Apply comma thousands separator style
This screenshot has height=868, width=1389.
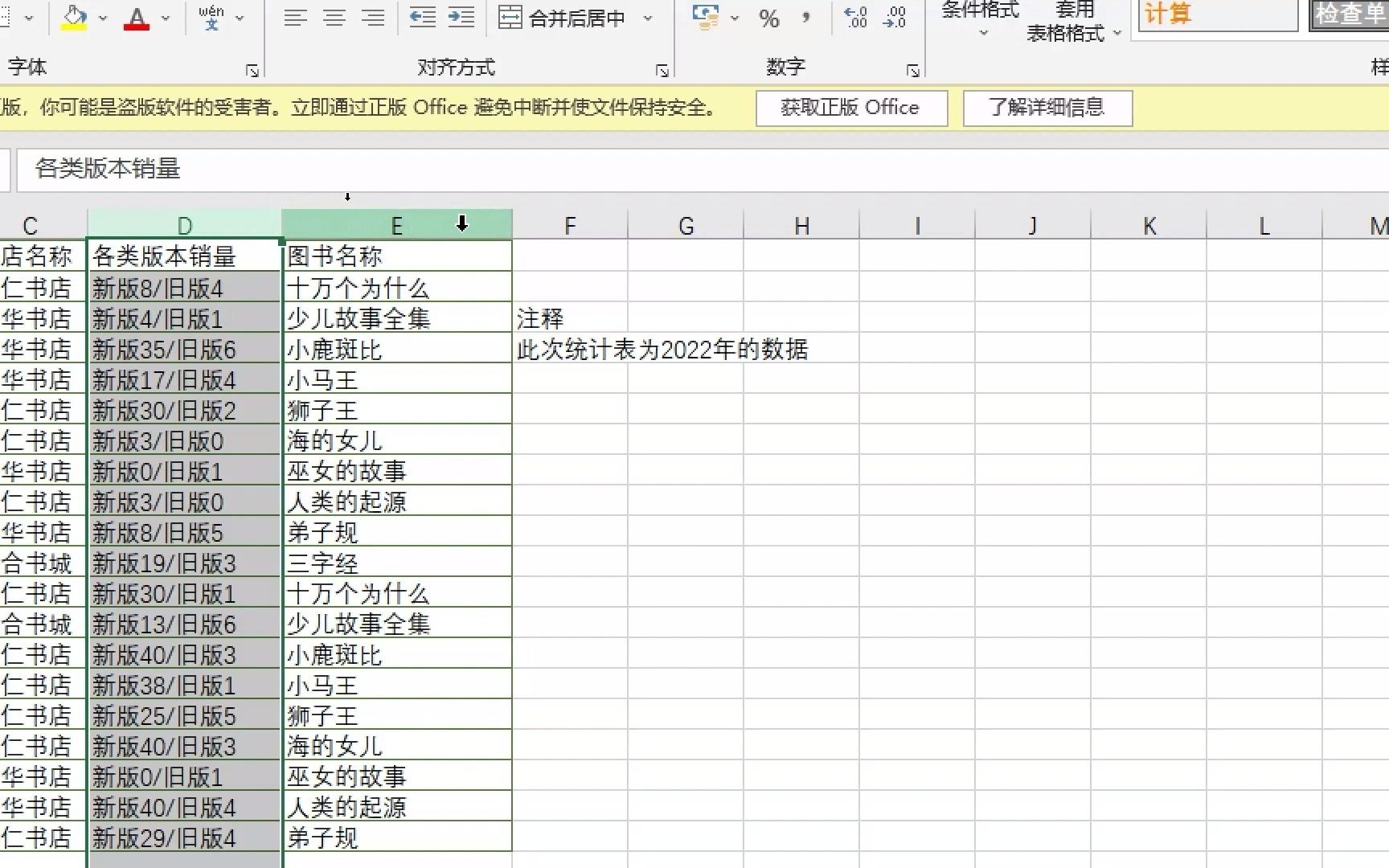[806, 18]
